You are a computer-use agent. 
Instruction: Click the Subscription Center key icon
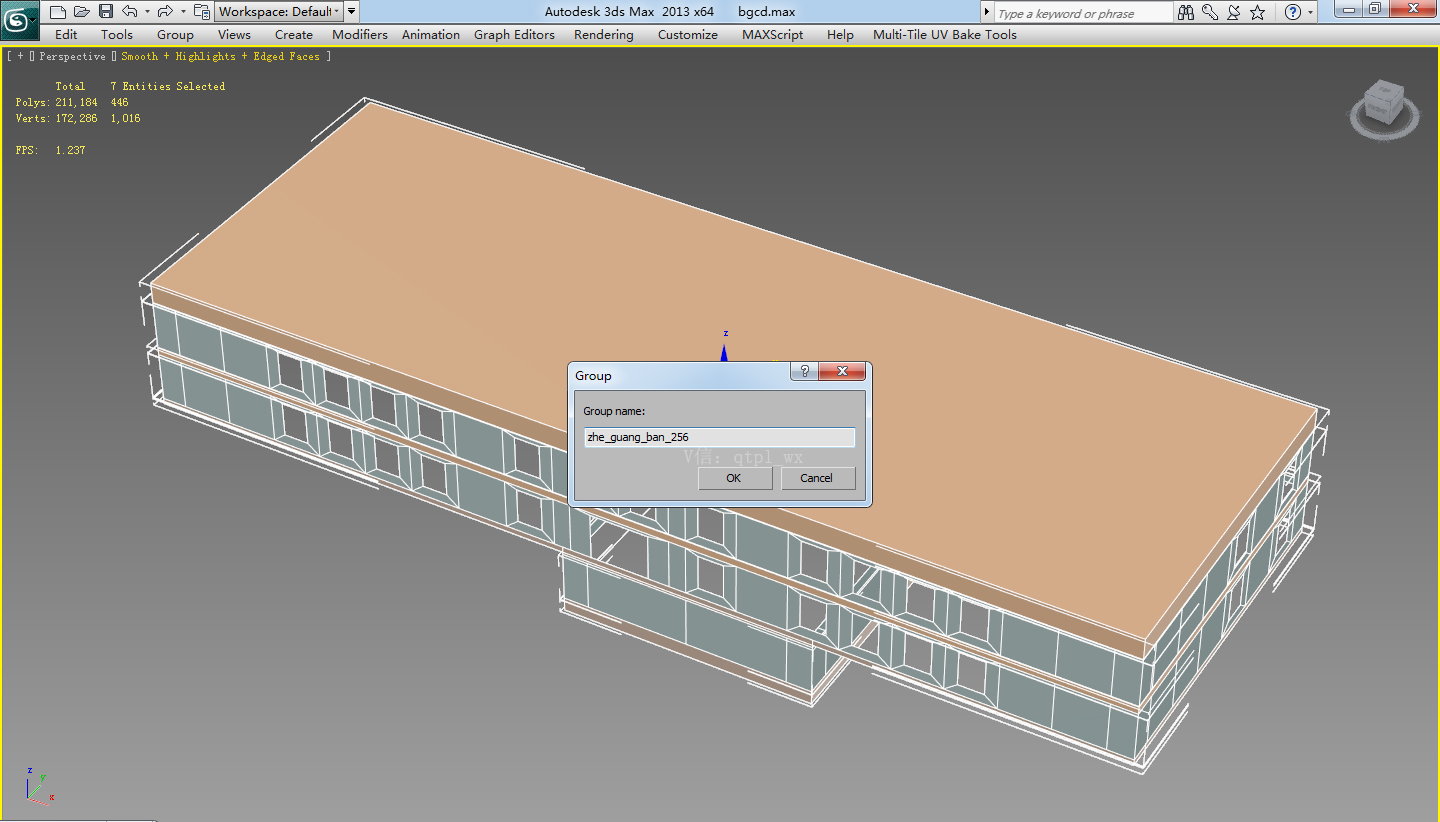[x=1210, y=13]
